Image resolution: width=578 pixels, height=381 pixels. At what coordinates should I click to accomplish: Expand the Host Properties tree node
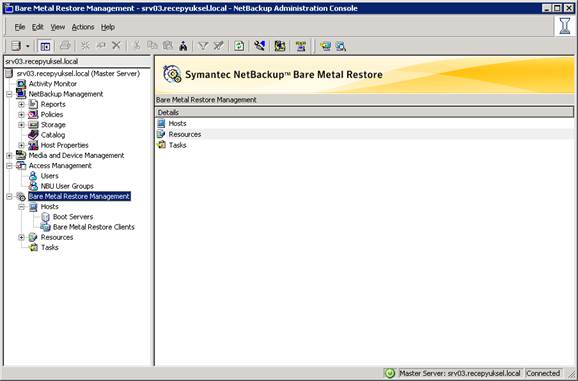[21, 145]
